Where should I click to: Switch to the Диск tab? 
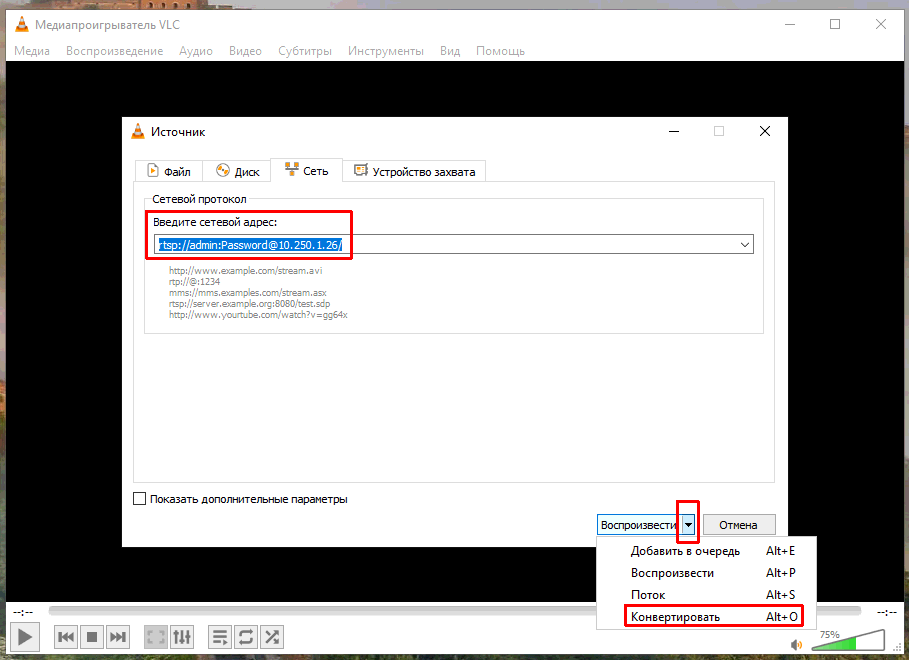[x=237, y=172]
